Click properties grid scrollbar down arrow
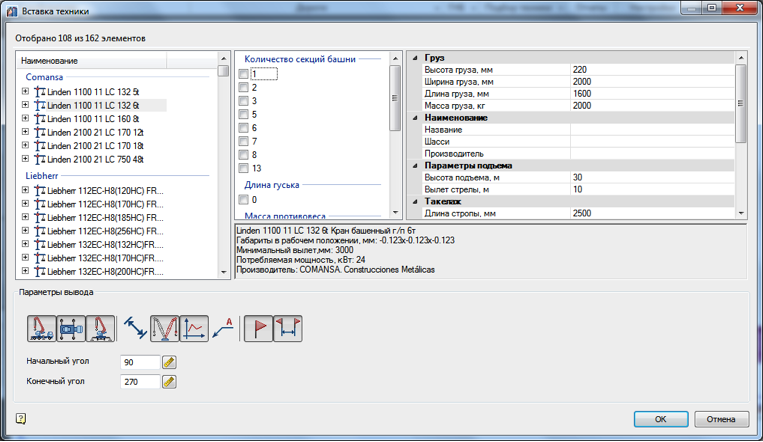The height and width of the screenshot is (442, 763). tap(741, 213)
